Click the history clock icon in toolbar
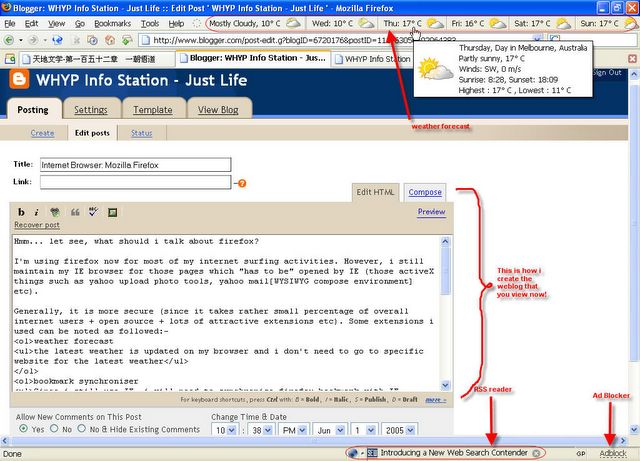640x461 pixels. 93,40
